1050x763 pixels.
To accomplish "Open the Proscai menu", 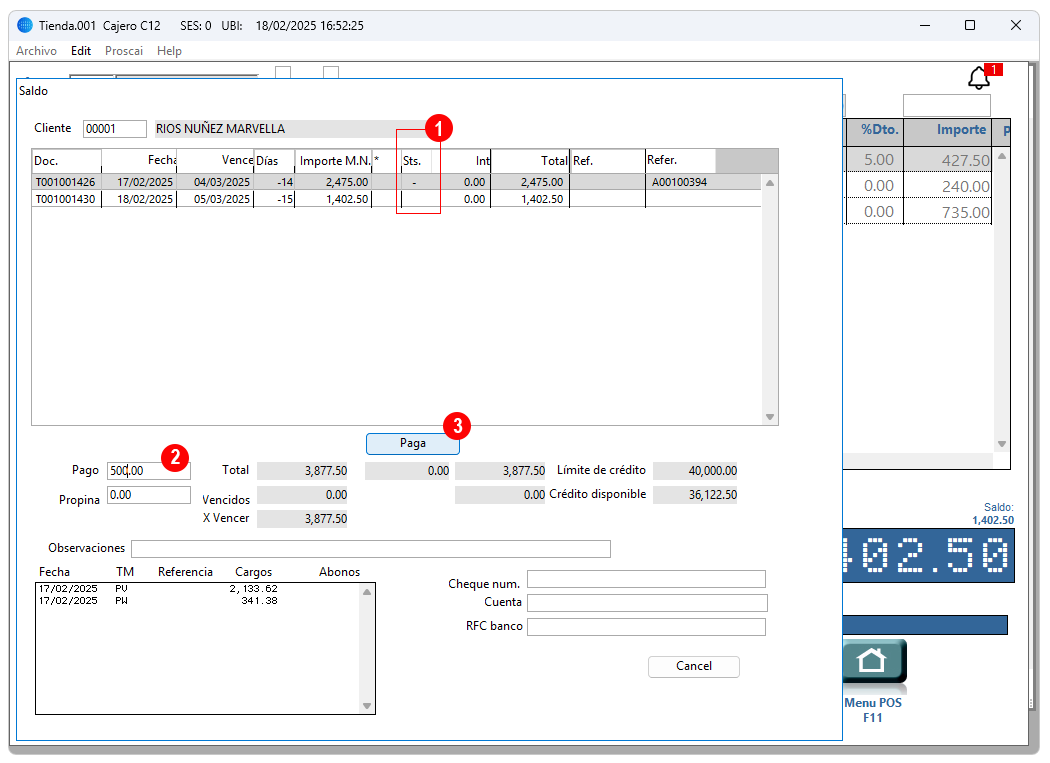I will (124, 51).
